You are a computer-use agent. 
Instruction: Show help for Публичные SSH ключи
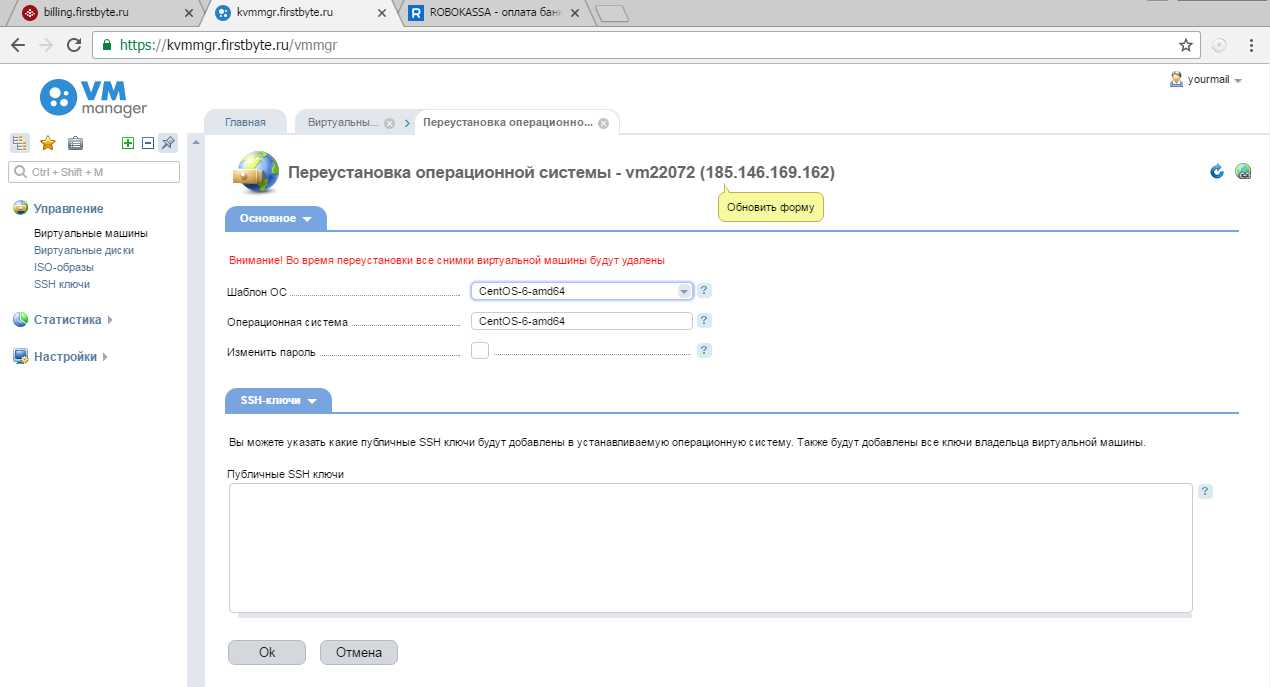1205,491
